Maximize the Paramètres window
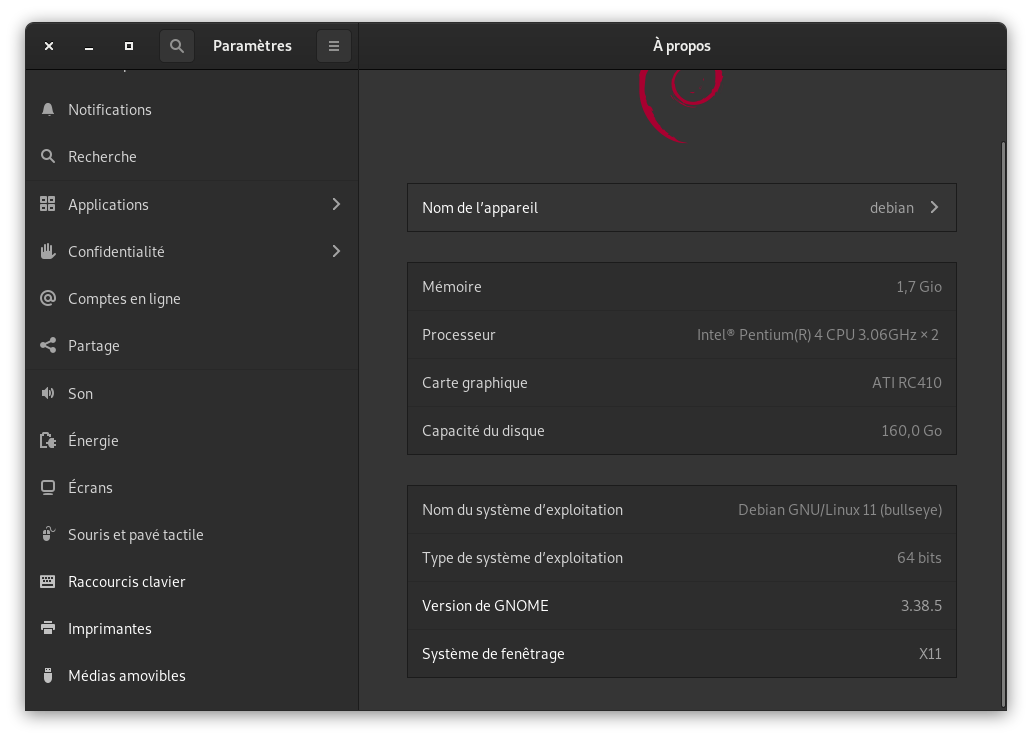 point(129,46)
